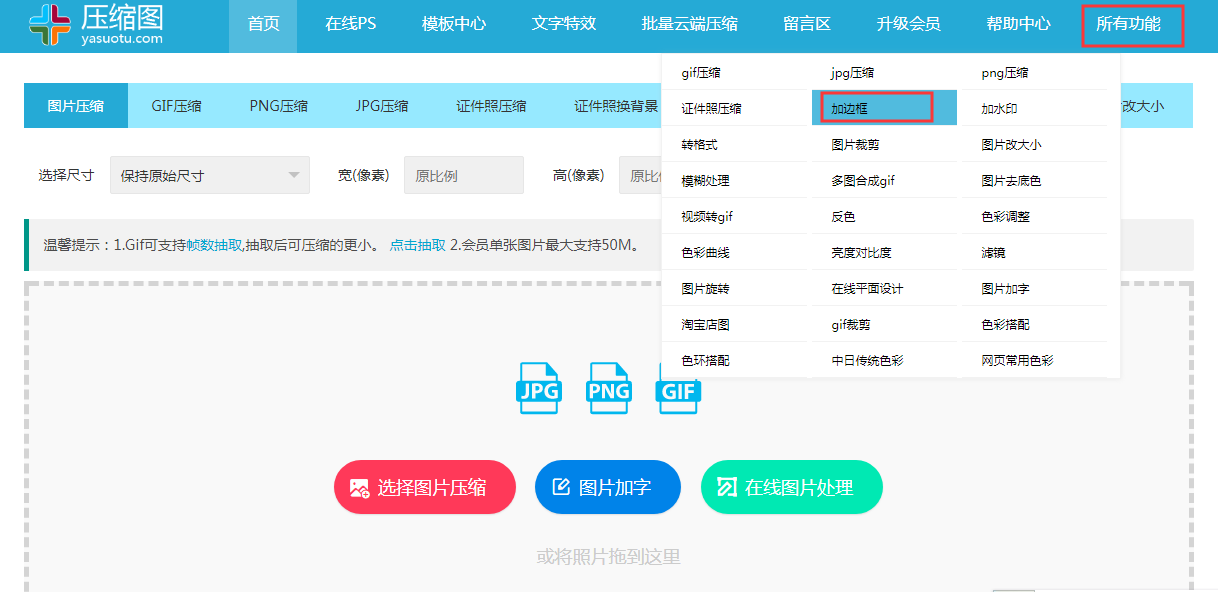Choose 转格式 in the dropdown menu
Screen dimensions: 1218x592
tap(700, 145)
